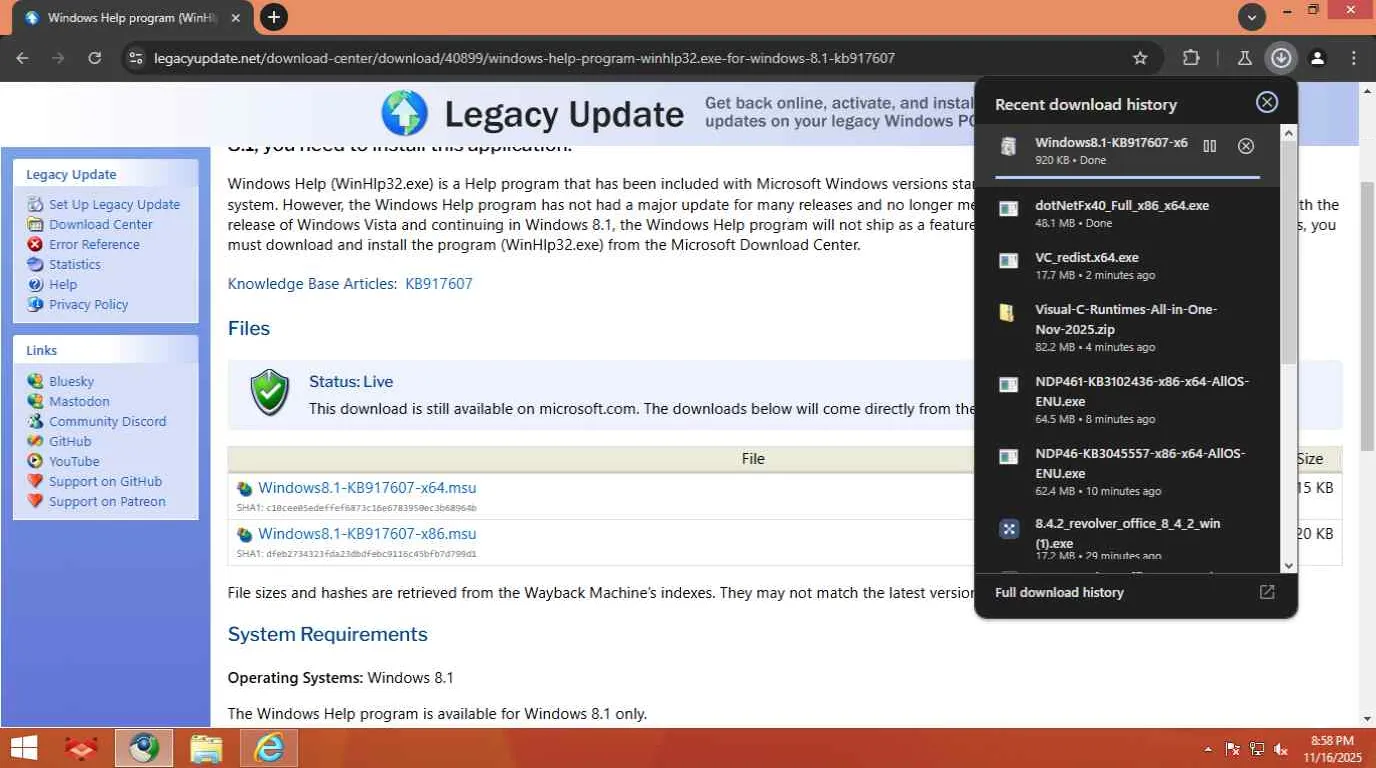
Task: Bookmark this page with the star
Action: 1140,58
